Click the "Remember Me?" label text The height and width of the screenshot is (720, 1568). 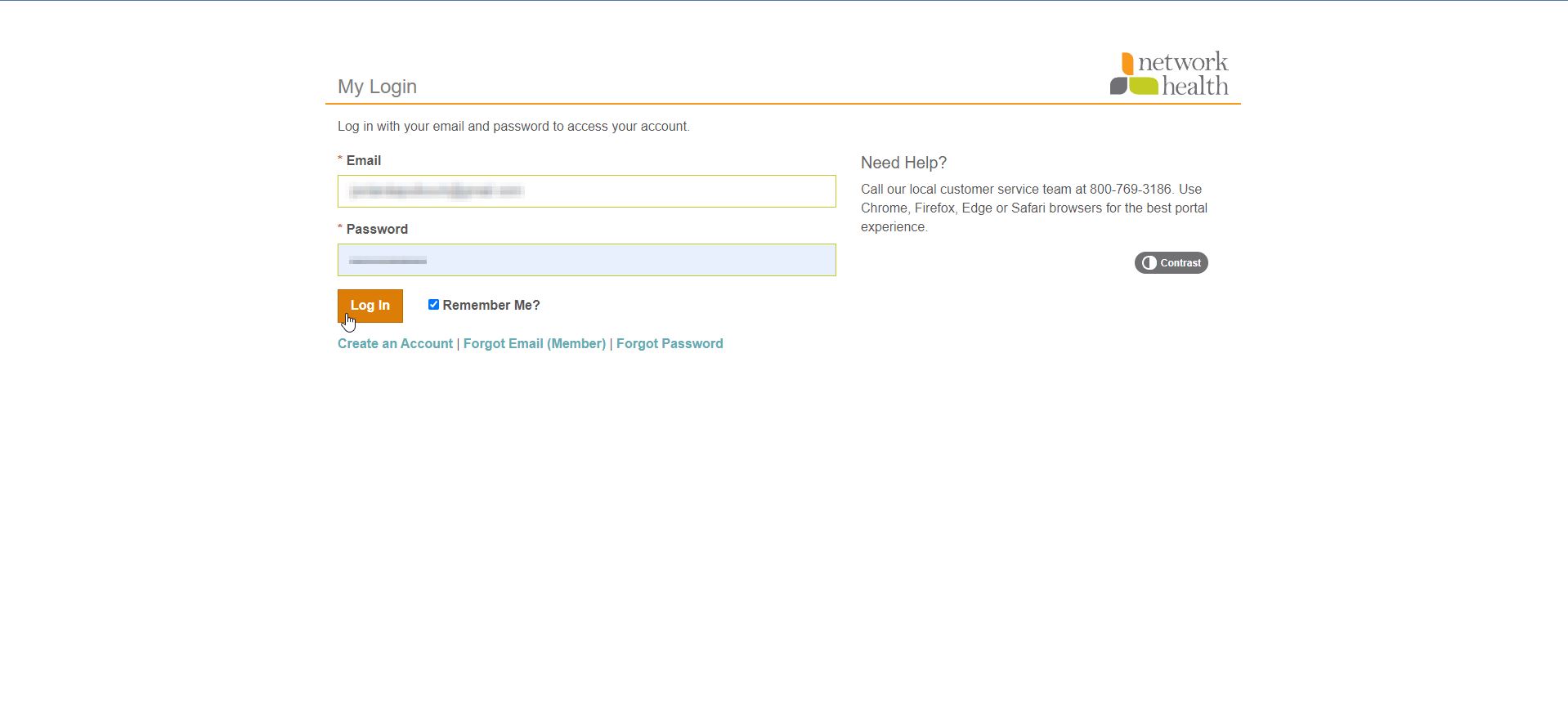491,306
